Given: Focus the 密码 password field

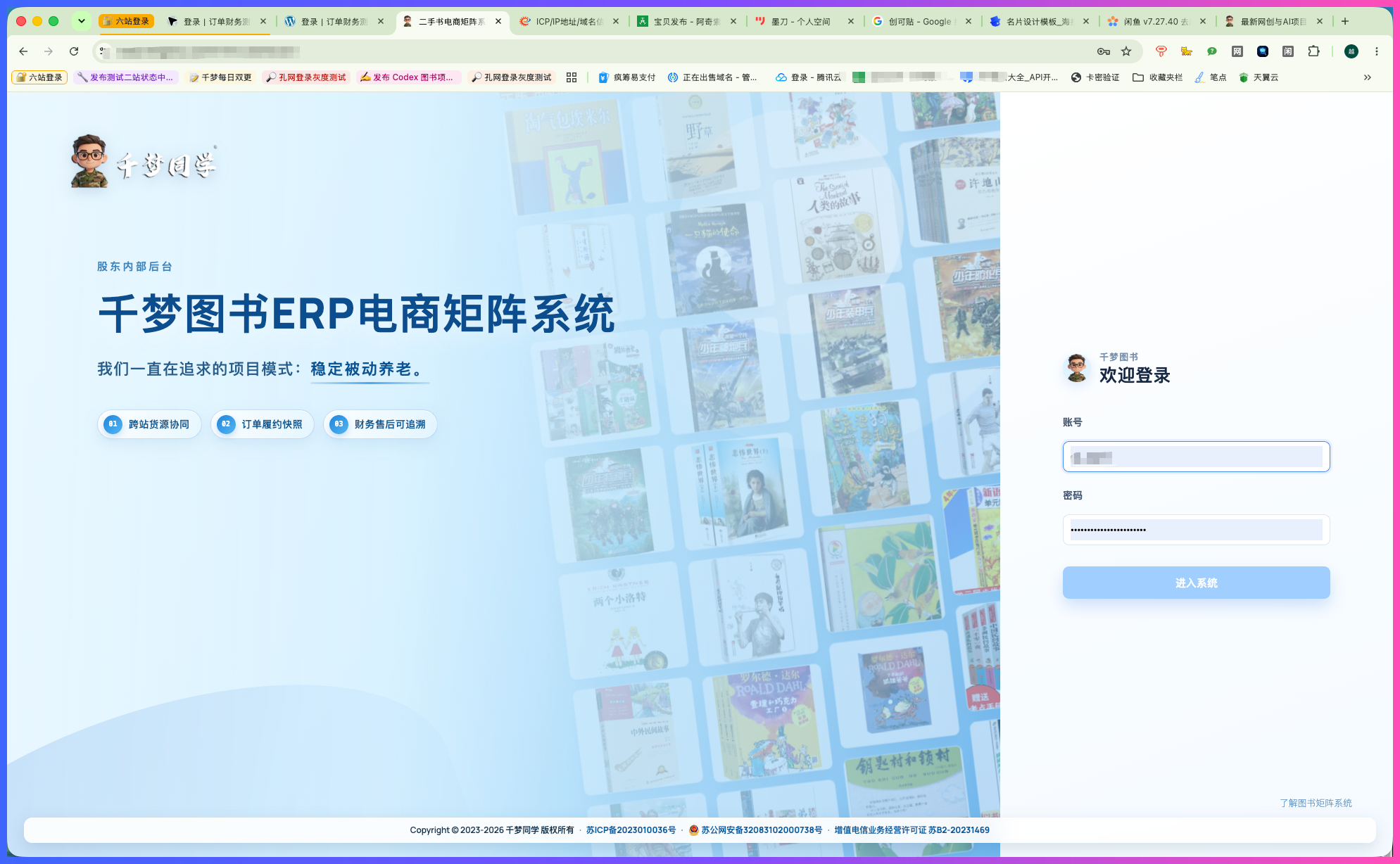Looking at the screenshot, I should [x=1196, y=530].
